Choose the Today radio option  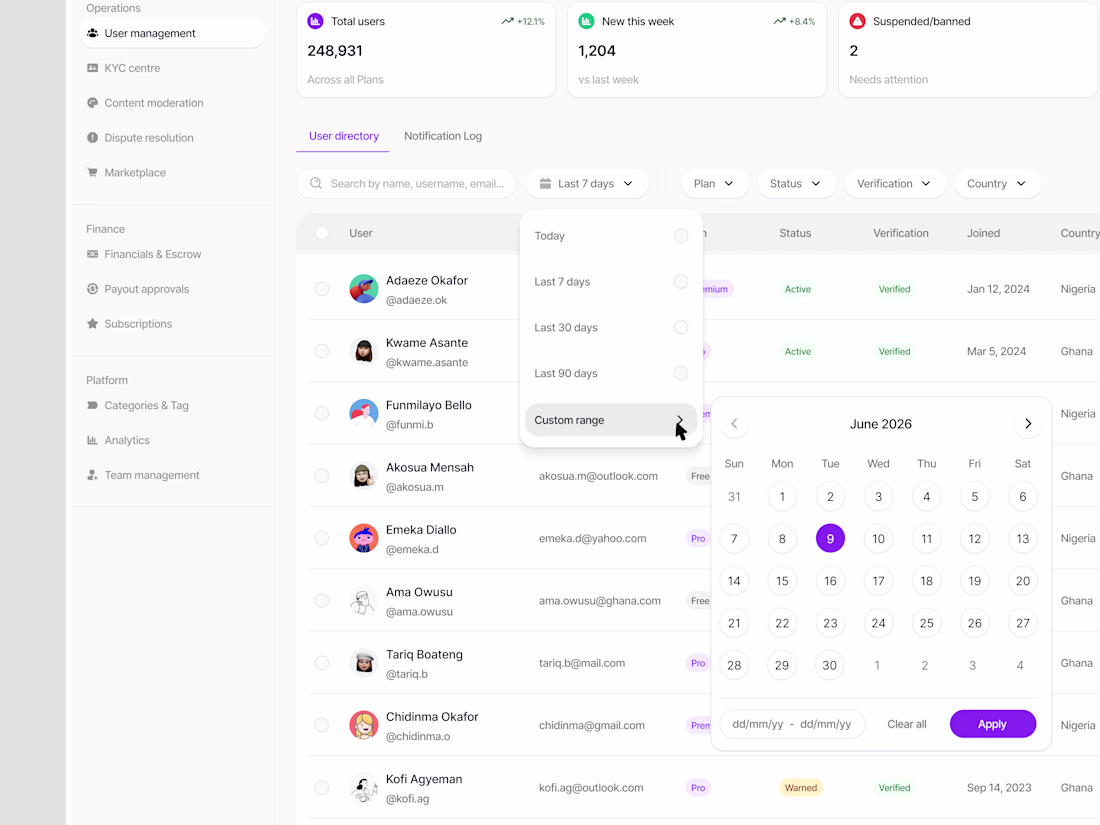click(x=680, y=236)
